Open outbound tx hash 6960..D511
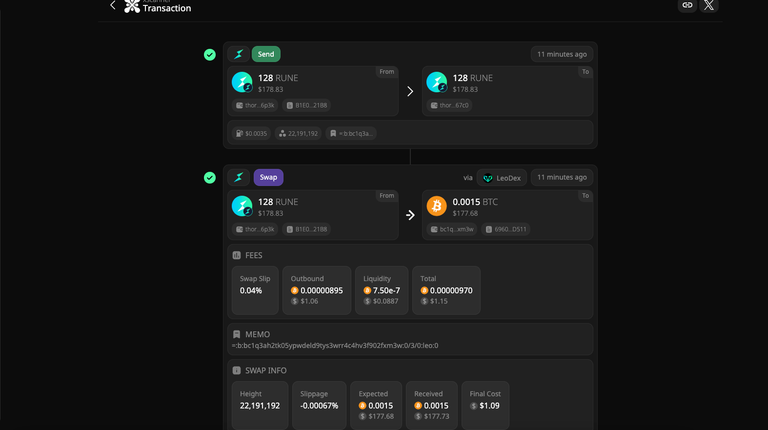Viewport: 768px width, 430px height. coord(505,229)
